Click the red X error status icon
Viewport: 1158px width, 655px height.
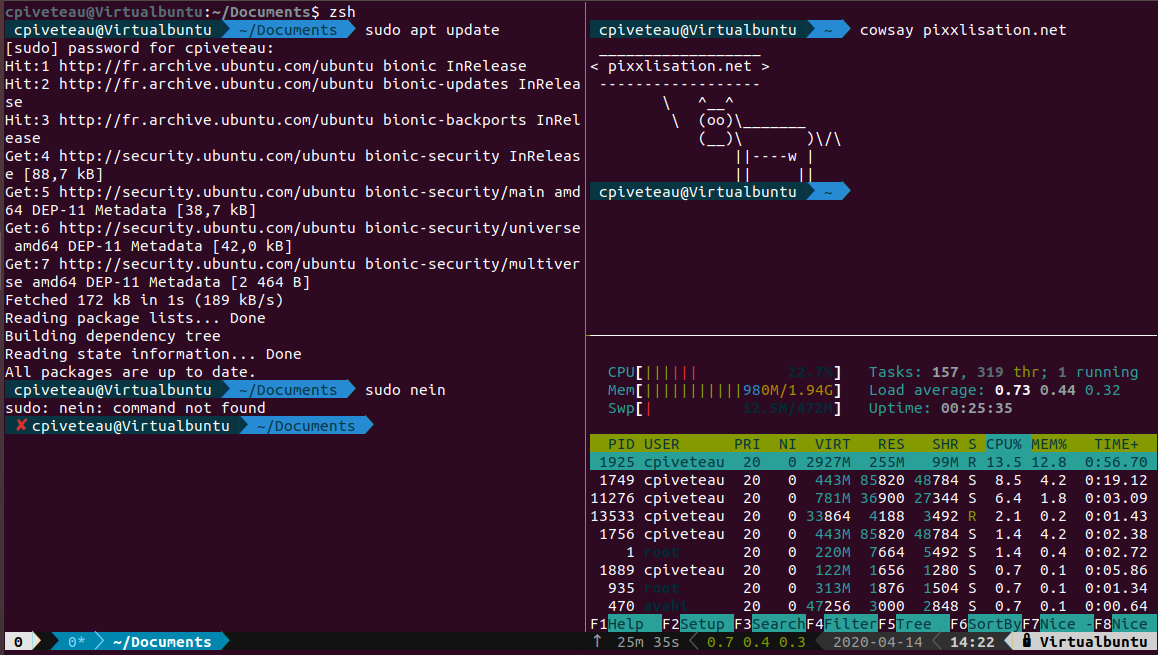[x=21, y=426]
